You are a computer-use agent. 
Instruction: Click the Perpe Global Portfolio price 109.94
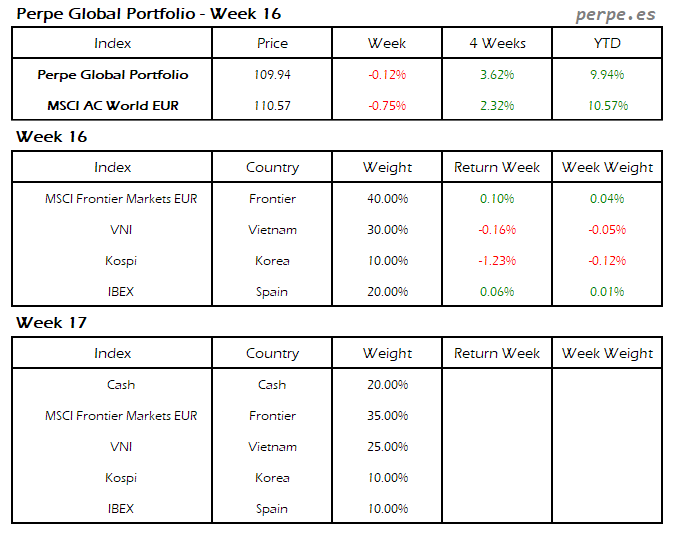point(272,75)
